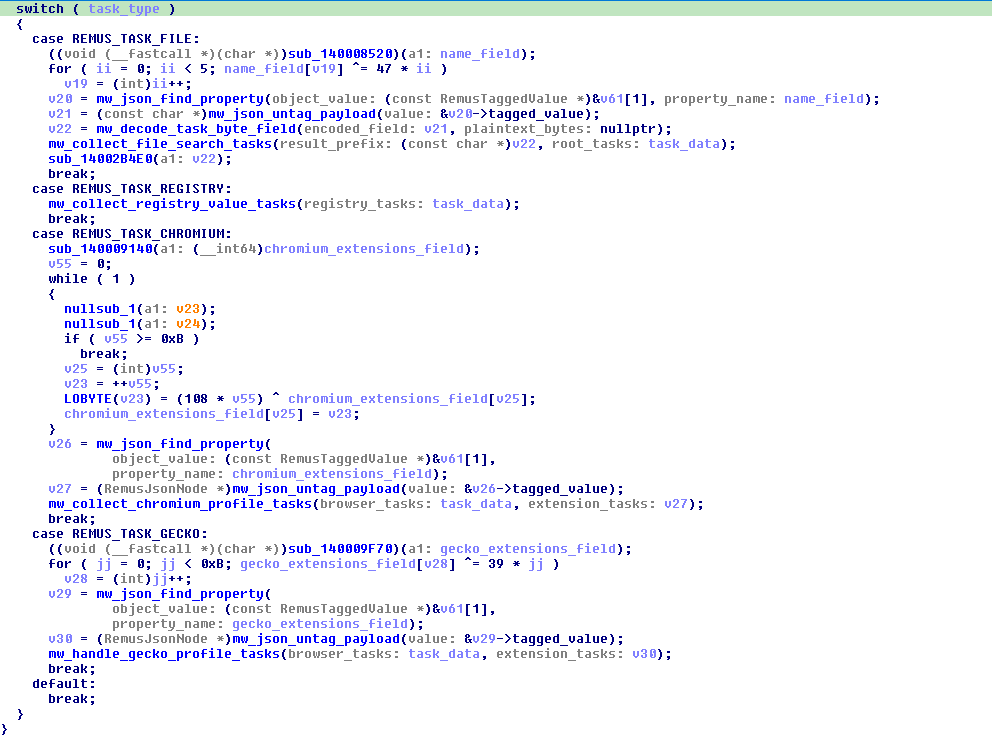Select the v29 assignment variable
This screenshot has height=735, width=992.
pos(60,594)
